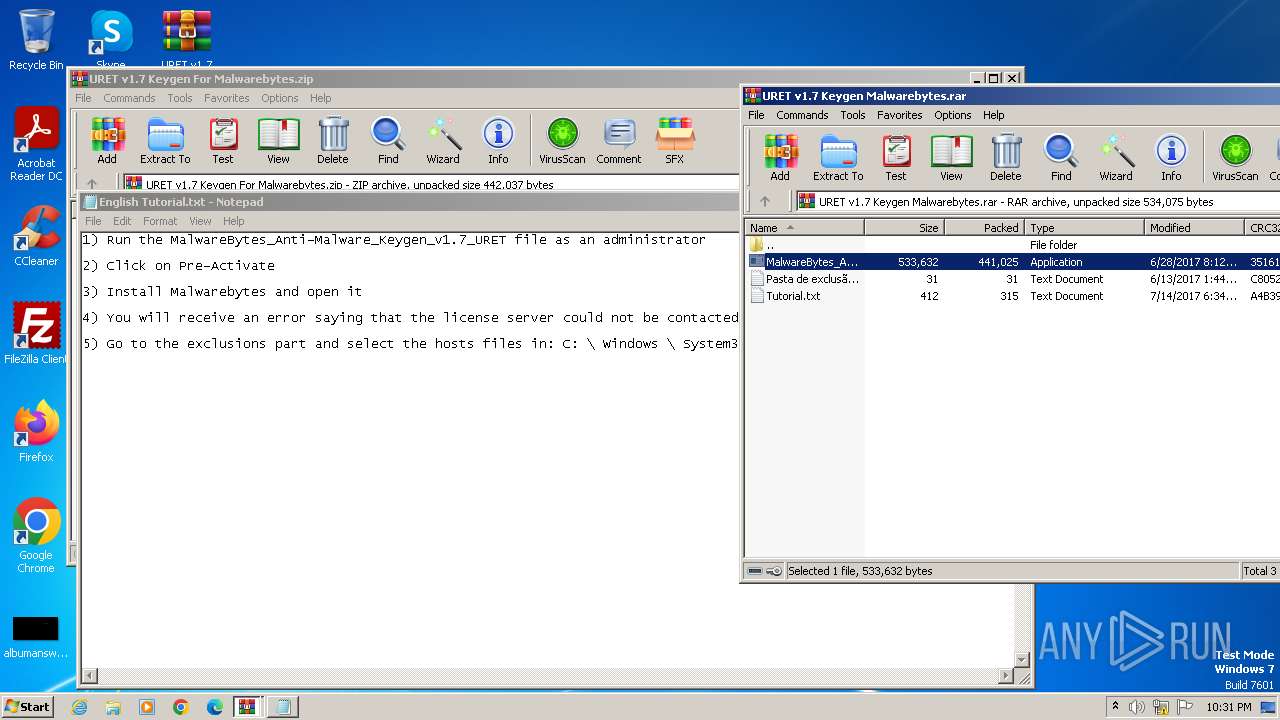This screenshot has height=720, width=1280.
Task: Click Find icon in the zip WinRAR window
Action: [388, 141]
